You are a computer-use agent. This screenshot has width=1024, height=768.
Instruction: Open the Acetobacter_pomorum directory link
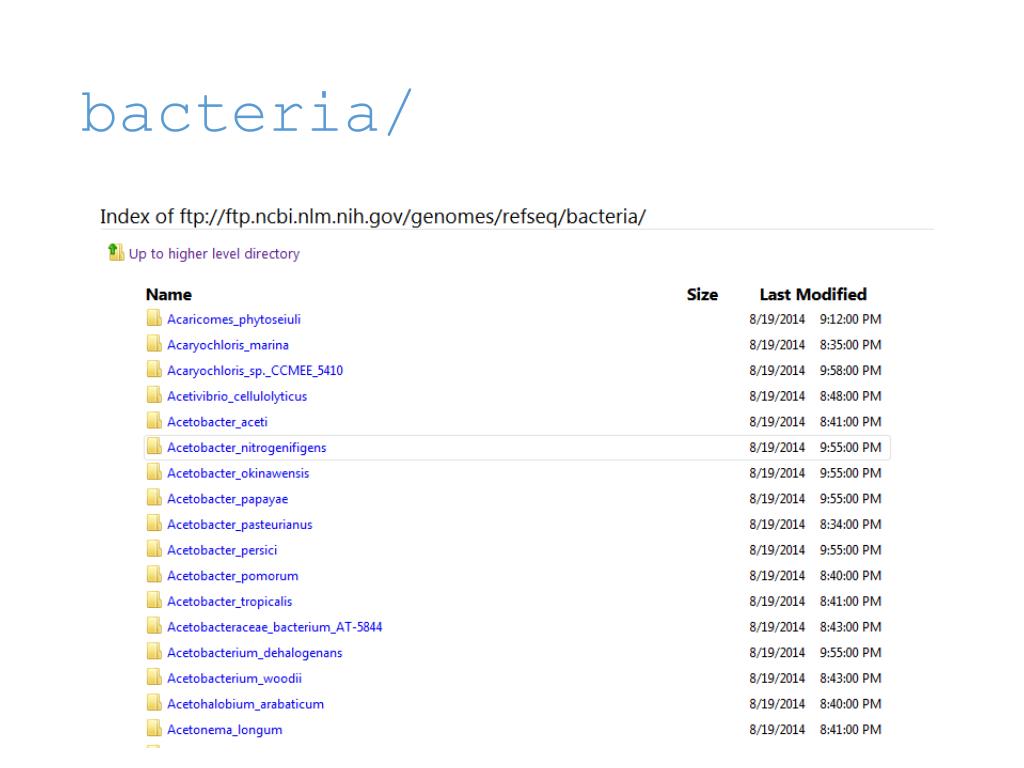[232, 575]
